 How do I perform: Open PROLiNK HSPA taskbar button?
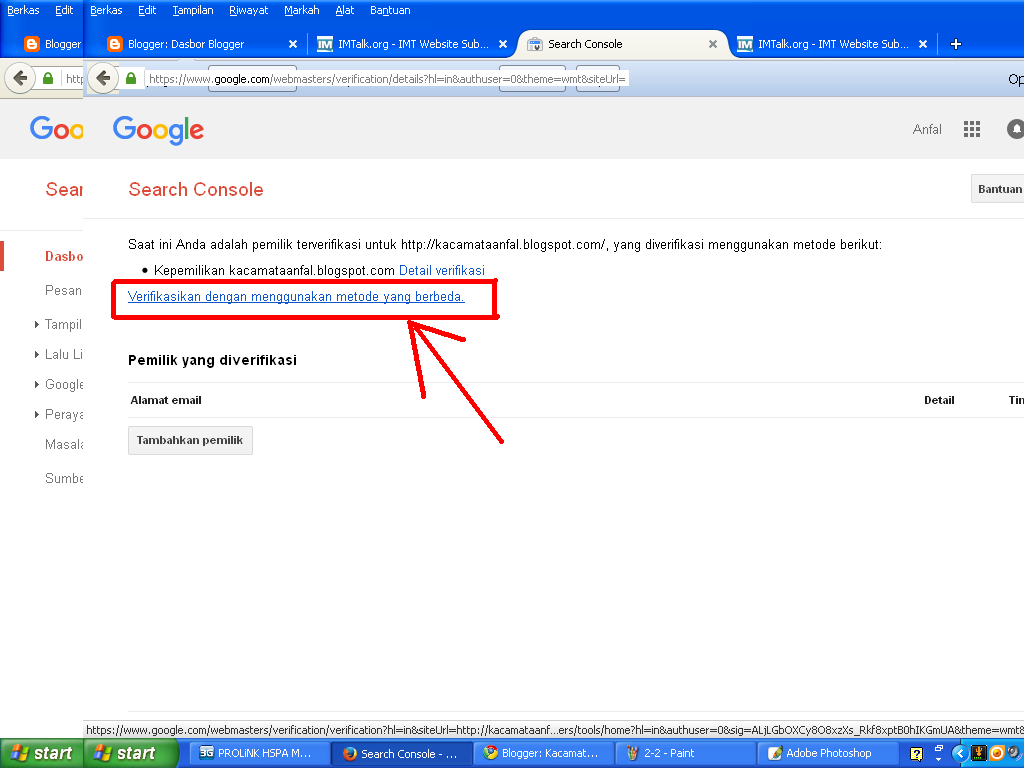[259, 754]
